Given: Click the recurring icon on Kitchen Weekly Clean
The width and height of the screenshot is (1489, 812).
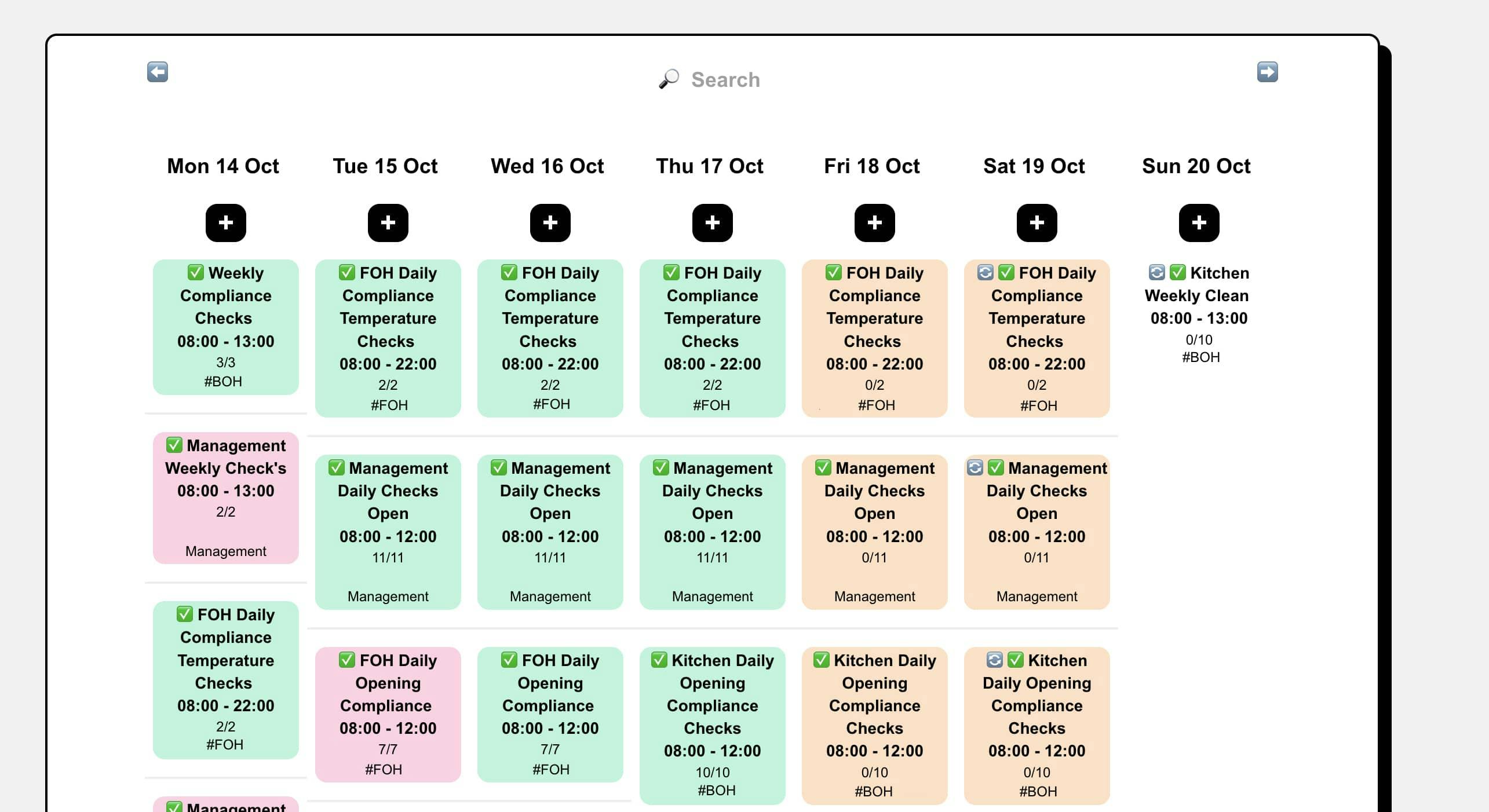Looking at the screenshot, I should pyautogui.click(x=1156, y=272).
